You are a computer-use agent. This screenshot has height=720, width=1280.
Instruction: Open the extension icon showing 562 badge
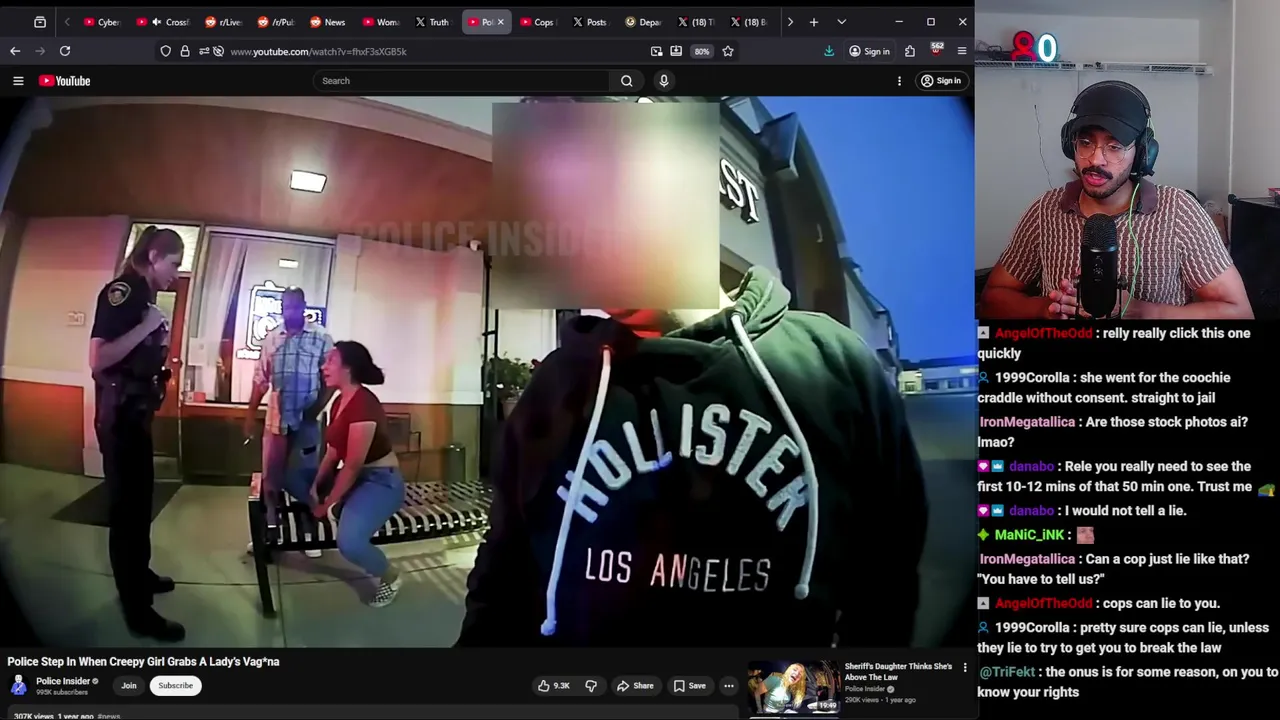937,49
